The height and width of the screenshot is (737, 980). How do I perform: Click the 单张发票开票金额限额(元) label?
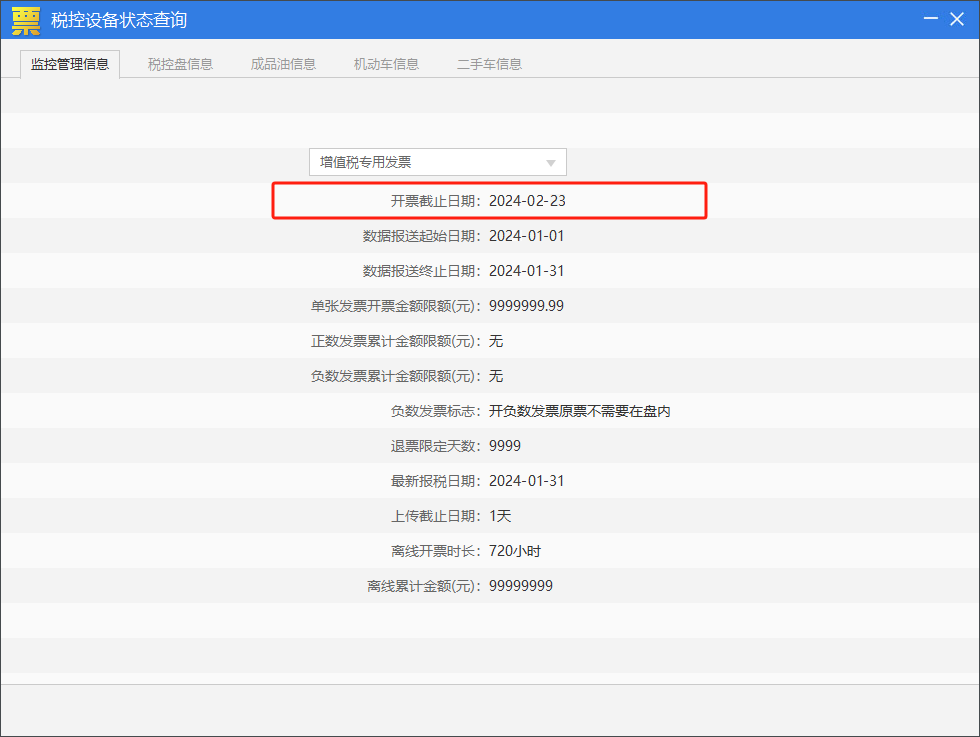[396, 306]
